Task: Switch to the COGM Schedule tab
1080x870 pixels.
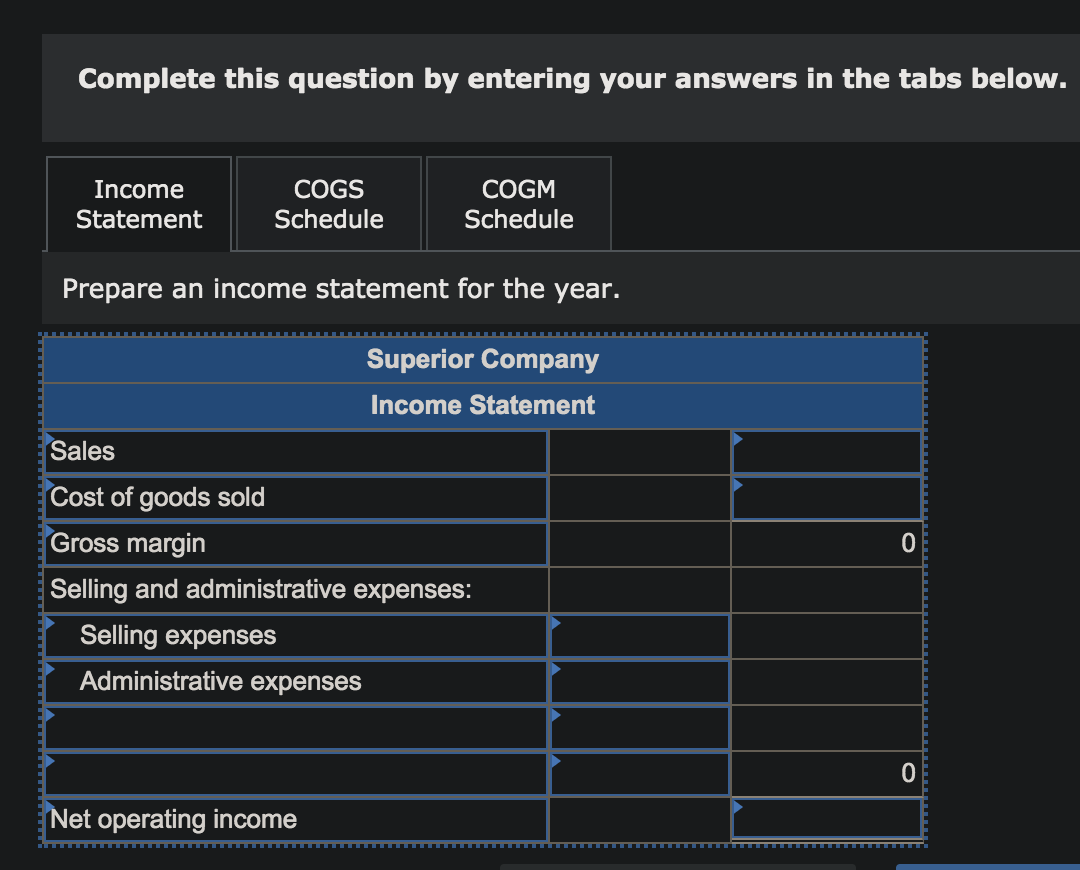Action: pos(518,203)
